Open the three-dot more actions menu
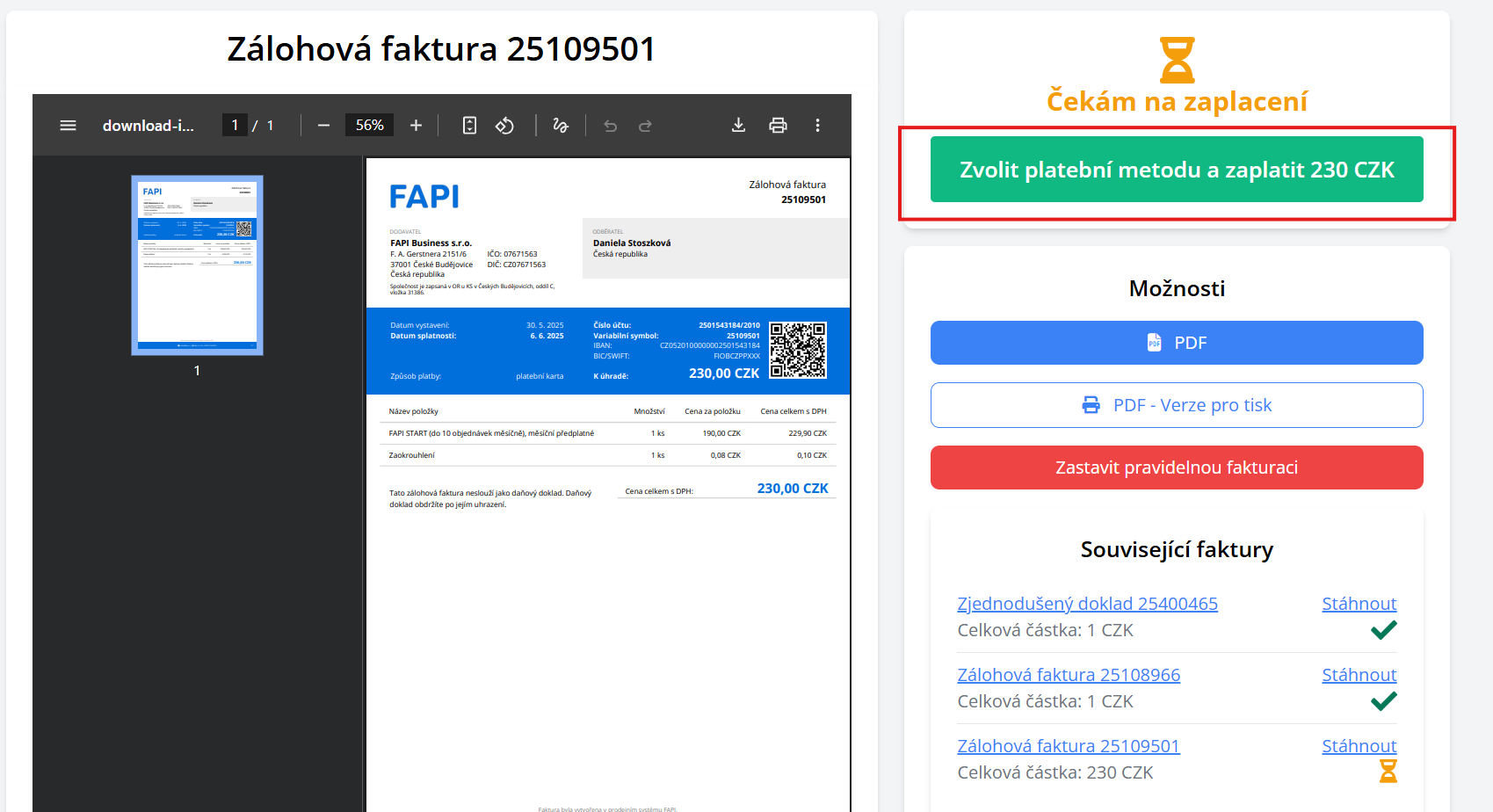Viewport: 1493px width, 812px height. pyautogui.click(x=817, y=126)
